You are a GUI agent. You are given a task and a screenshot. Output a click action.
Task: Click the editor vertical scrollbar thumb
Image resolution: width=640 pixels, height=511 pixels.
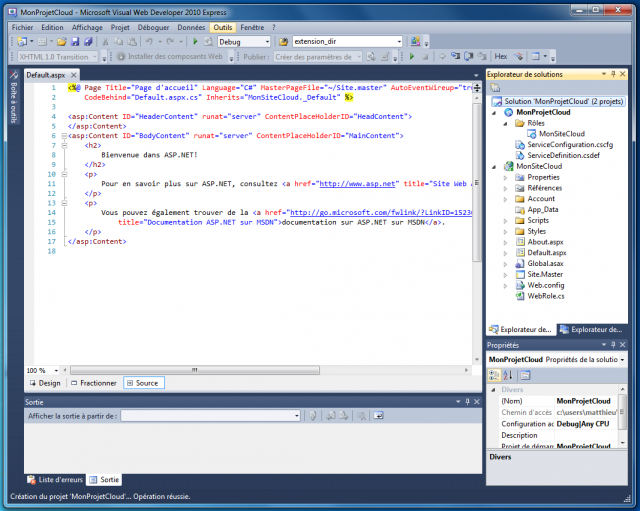coord(477,183)
